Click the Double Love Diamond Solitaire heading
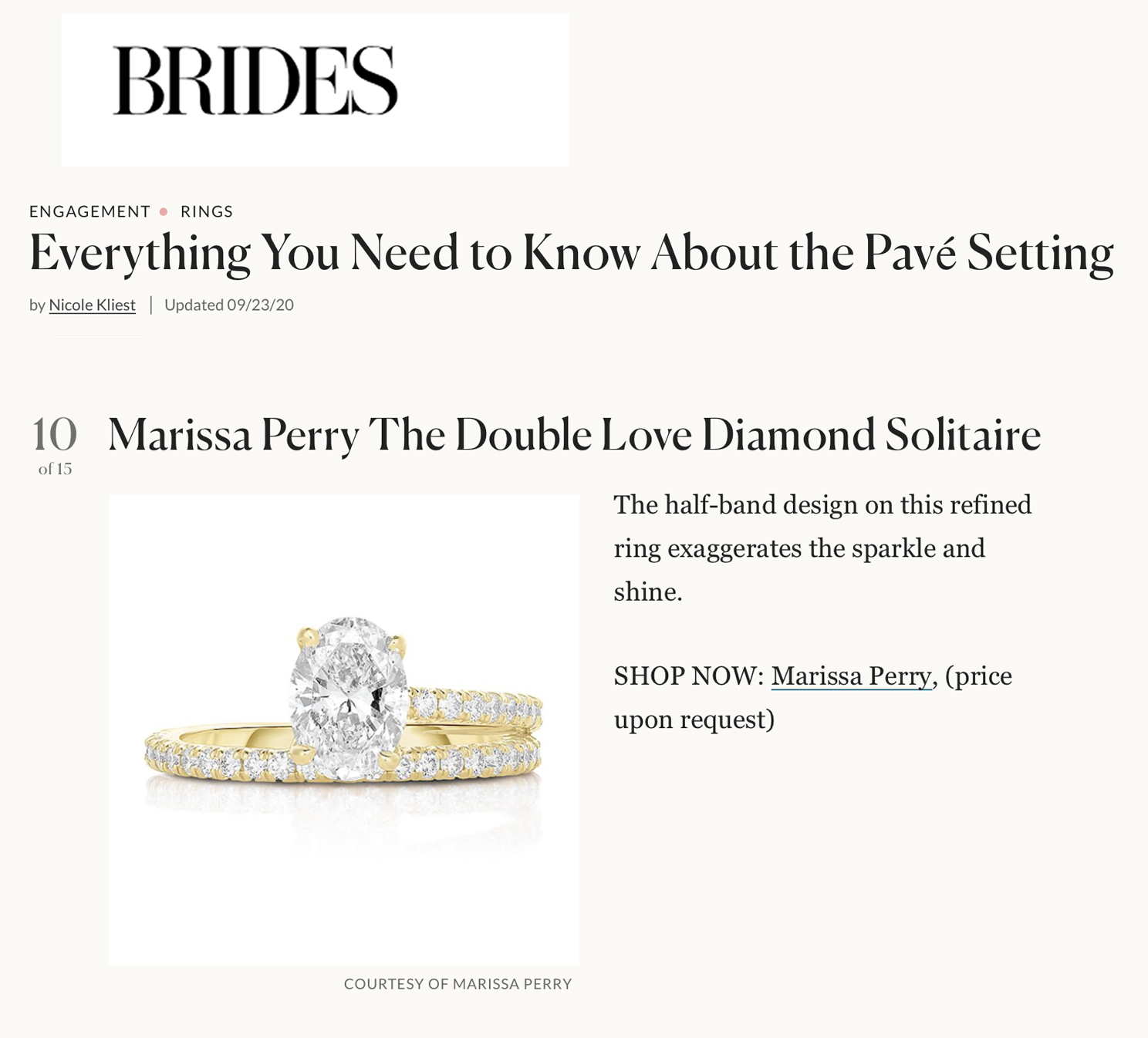 point(574,435)
